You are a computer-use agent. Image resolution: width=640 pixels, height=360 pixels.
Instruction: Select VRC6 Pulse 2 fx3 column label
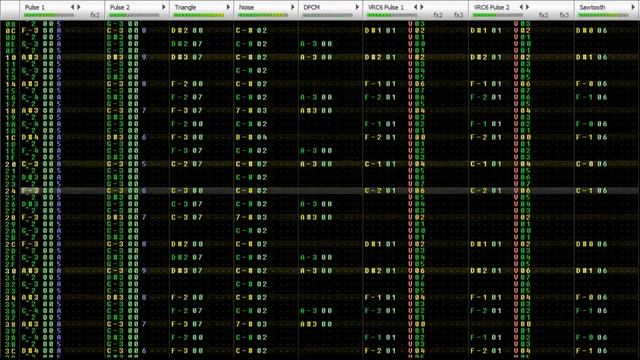(564, 15)
